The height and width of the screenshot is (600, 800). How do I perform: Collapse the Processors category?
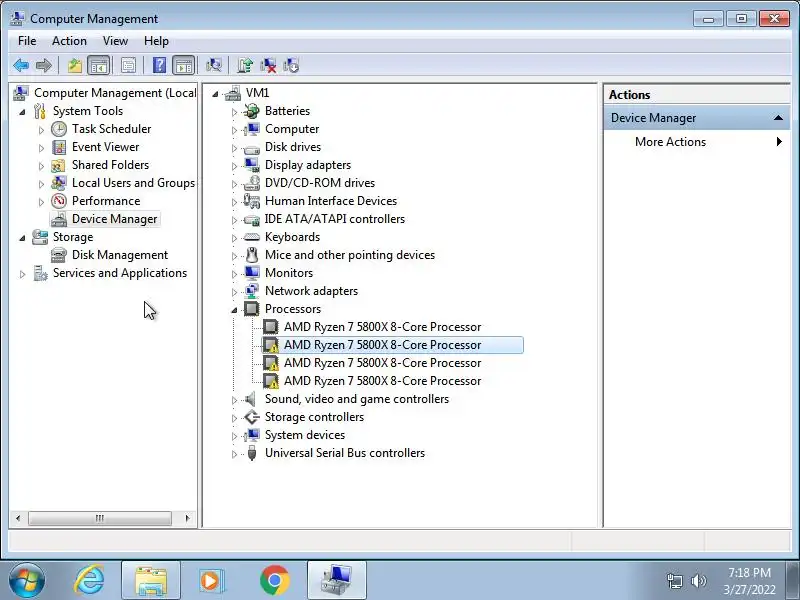pyautogui.click(x=234, y=310)
